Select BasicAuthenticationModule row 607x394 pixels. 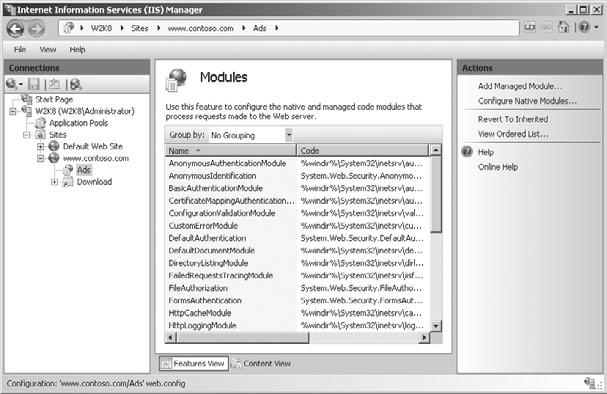tap(297, 188)
